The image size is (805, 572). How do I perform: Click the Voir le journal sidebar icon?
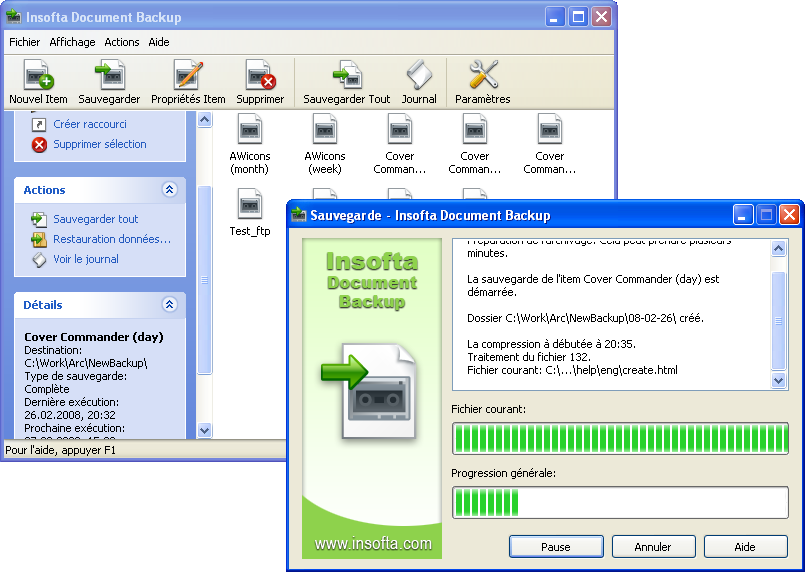click(39, 259)
